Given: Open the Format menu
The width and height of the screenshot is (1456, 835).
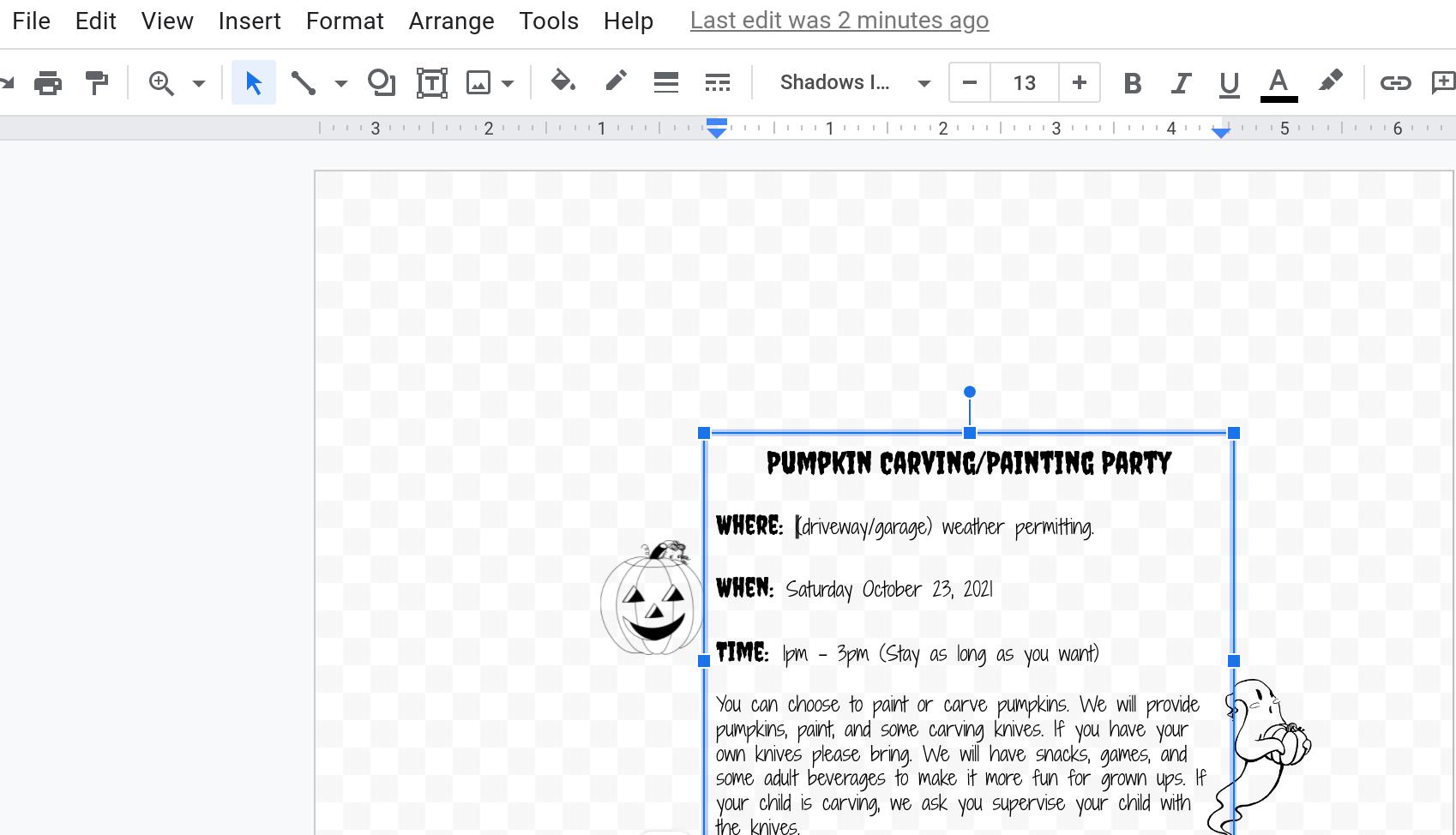Looking at the screenshot, I should pyautogui.click(x=345, y=21).
